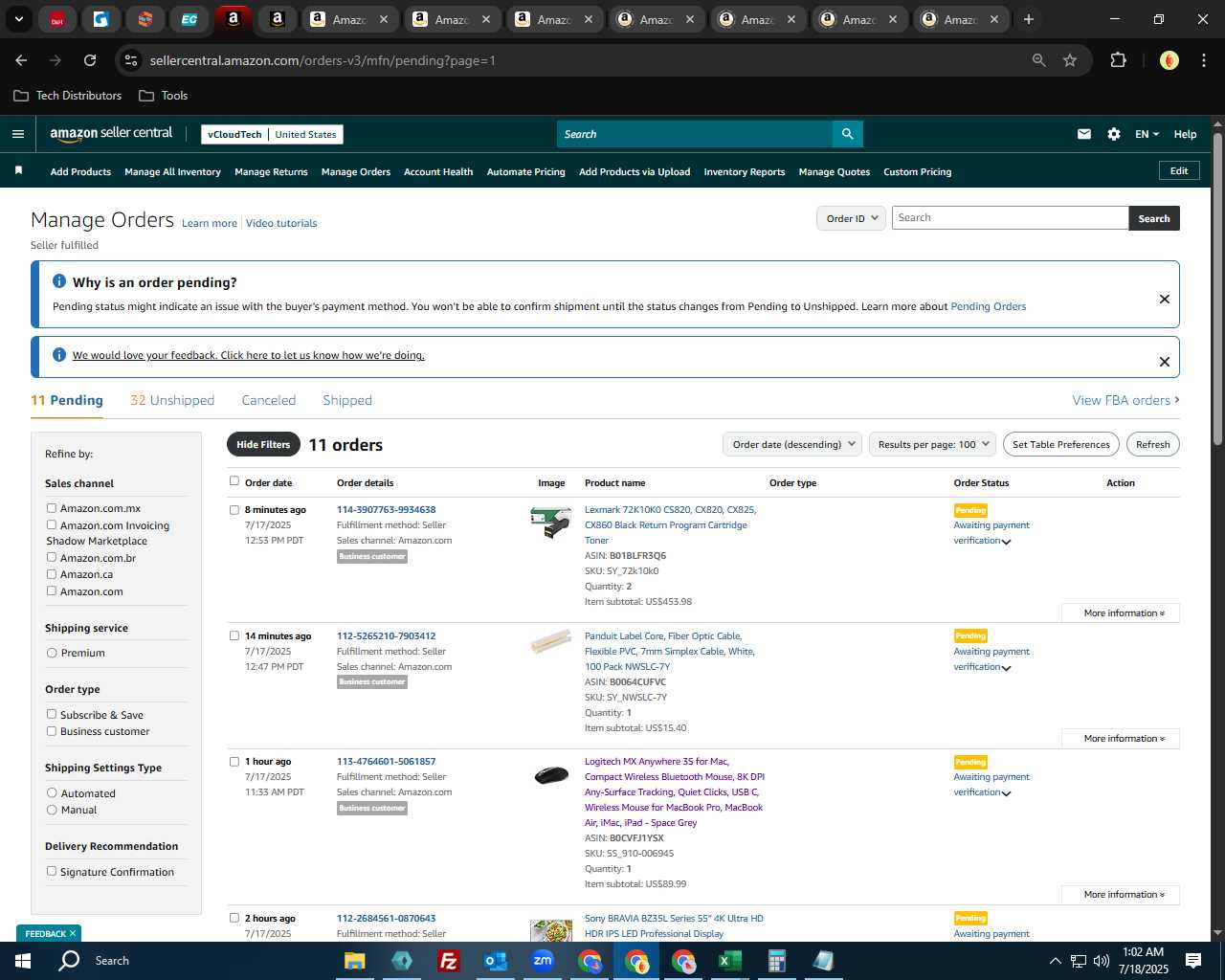Open the View FBA orders link
The image size is (1225, 980).
click(x=1125, y=400)
